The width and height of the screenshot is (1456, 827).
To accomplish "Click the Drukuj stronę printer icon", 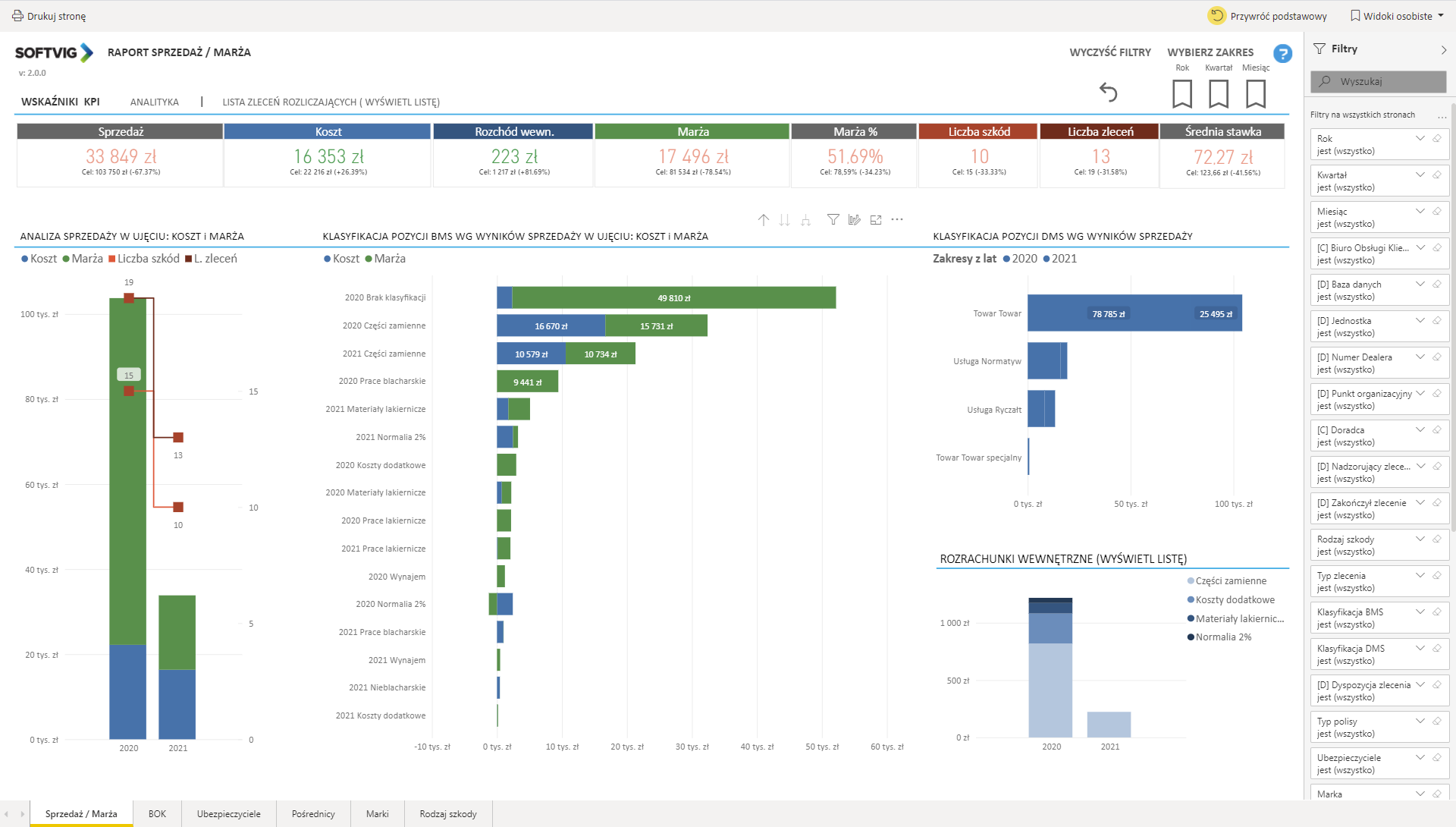I will [x=17, y=16].
